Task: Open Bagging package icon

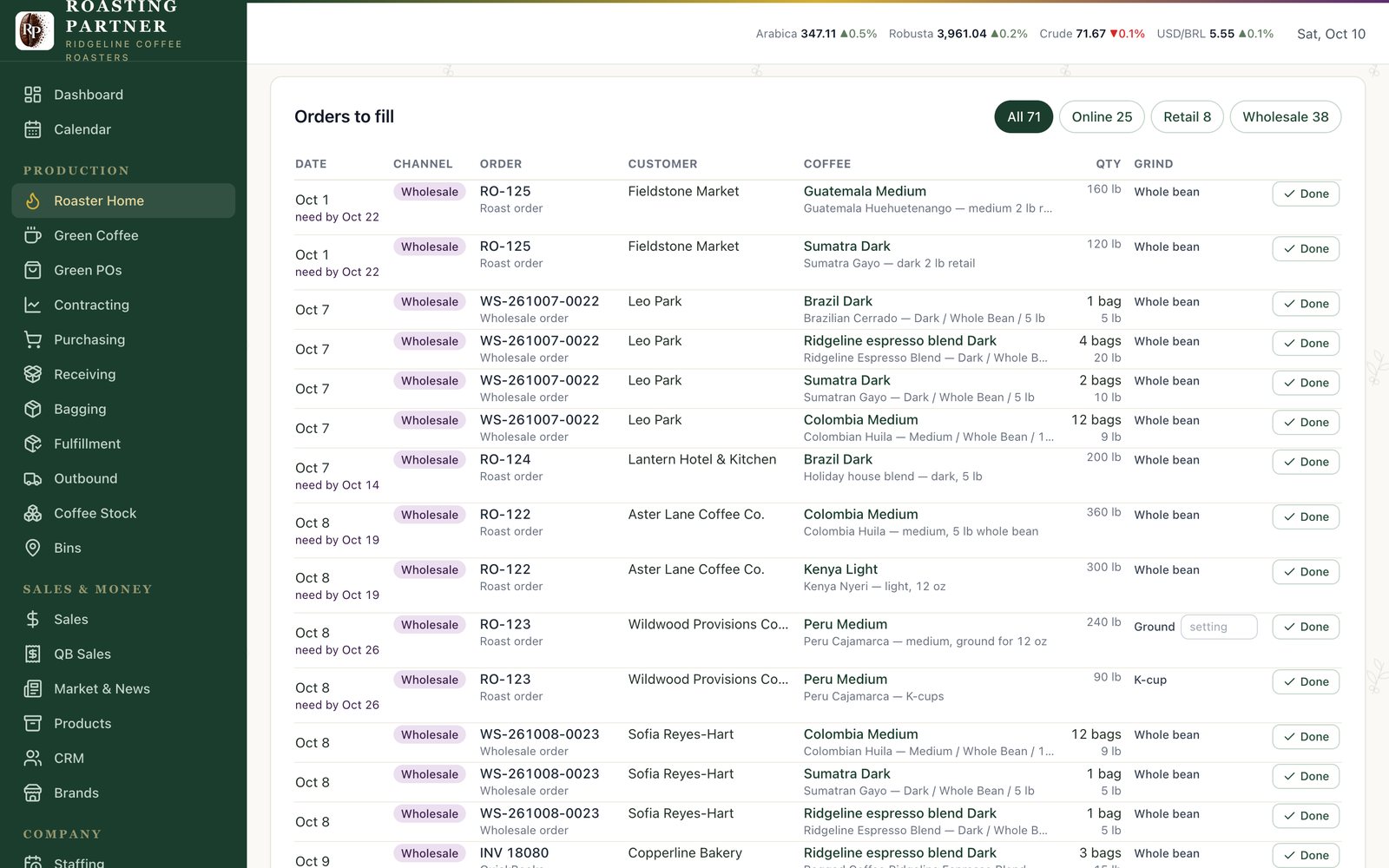Action: pyautogui.click(x=33, y=409)
